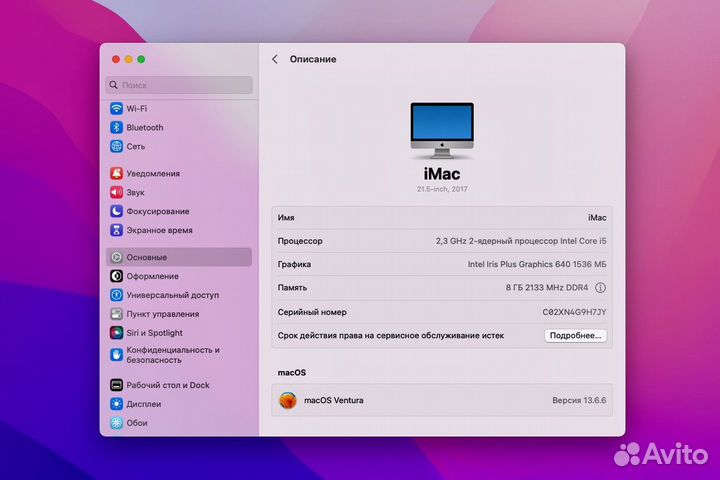This screenshot has height=480, width=720.
Task: Click the Подробнее… button
Action: [x=575, y=336]
